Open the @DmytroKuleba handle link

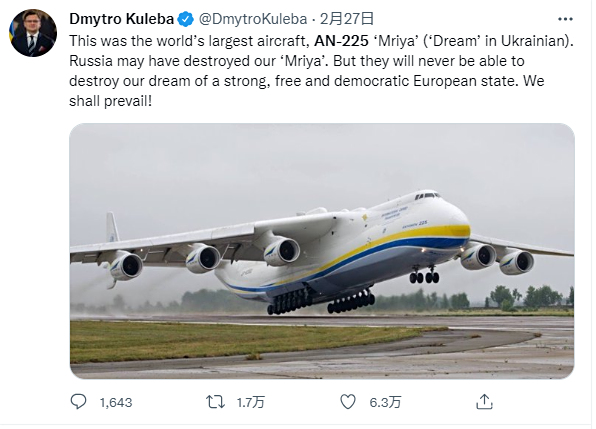coord(253,19)
